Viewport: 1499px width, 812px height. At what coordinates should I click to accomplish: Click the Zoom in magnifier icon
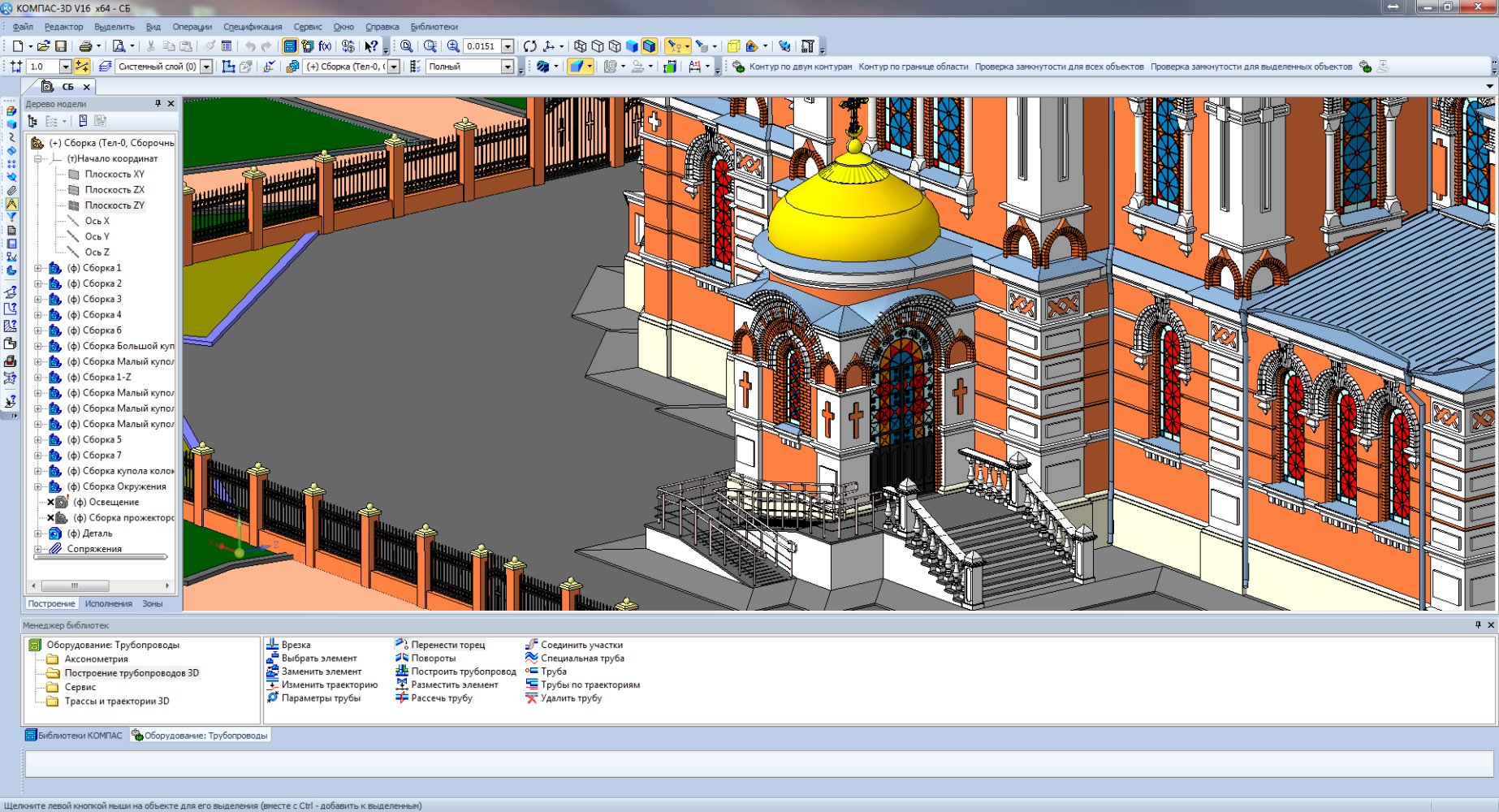(x=453, y=46)
